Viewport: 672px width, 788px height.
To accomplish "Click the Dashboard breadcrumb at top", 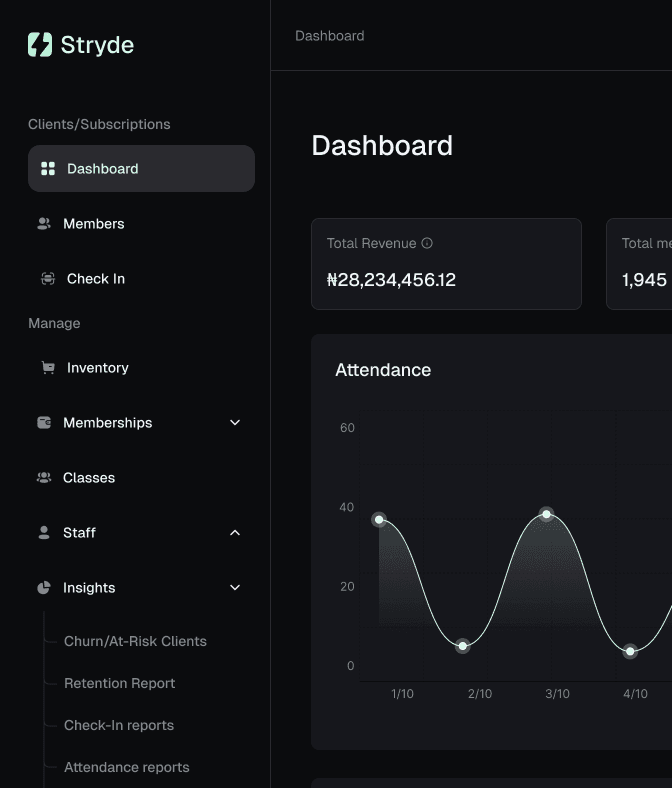I will click(x=330, y=36).
